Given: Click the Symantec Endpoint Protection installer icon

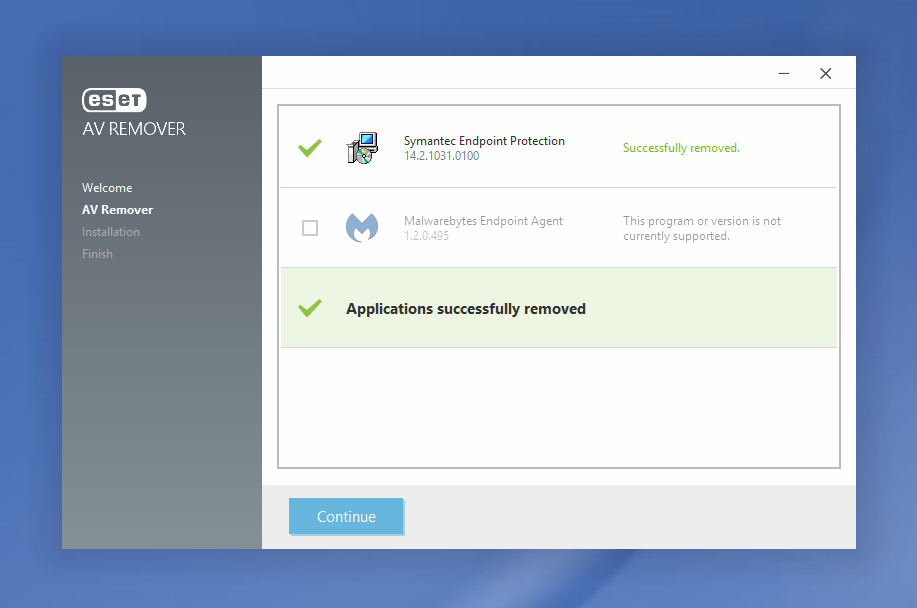Looking at the screenshot, I should point(362,148).
